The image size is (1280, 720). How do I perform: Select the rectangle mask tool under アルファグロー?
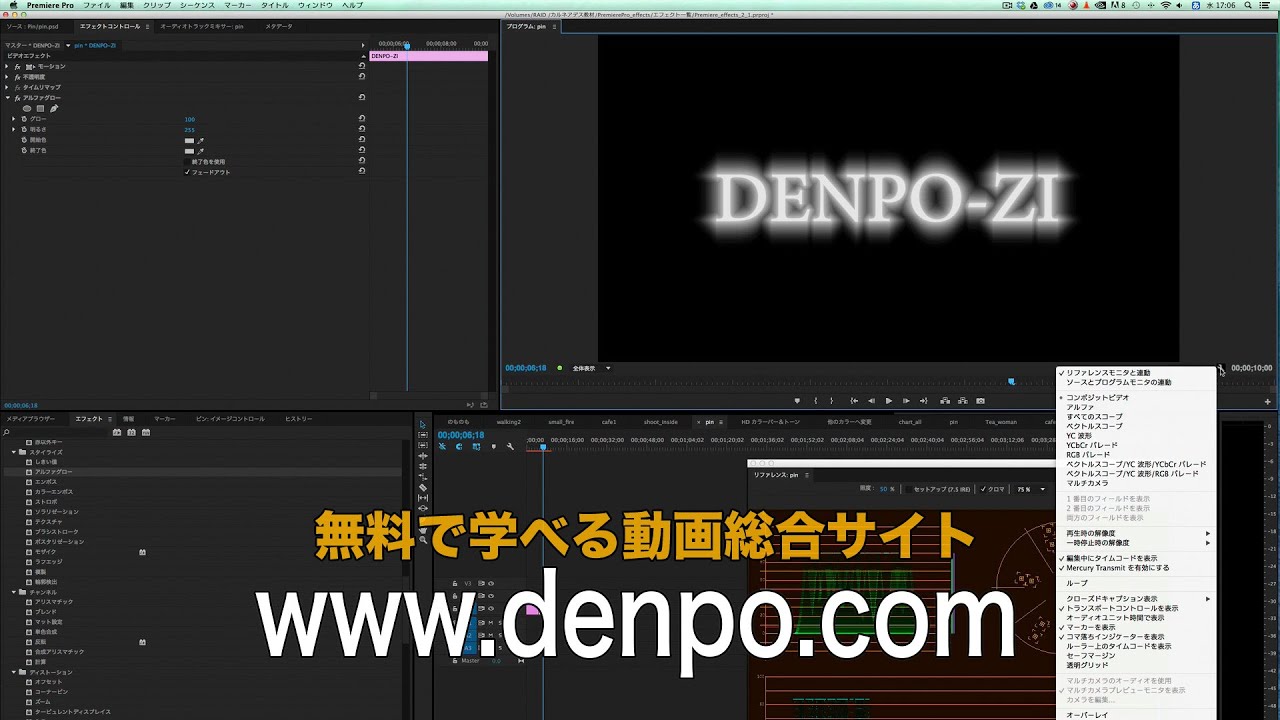tap(40, 108)
